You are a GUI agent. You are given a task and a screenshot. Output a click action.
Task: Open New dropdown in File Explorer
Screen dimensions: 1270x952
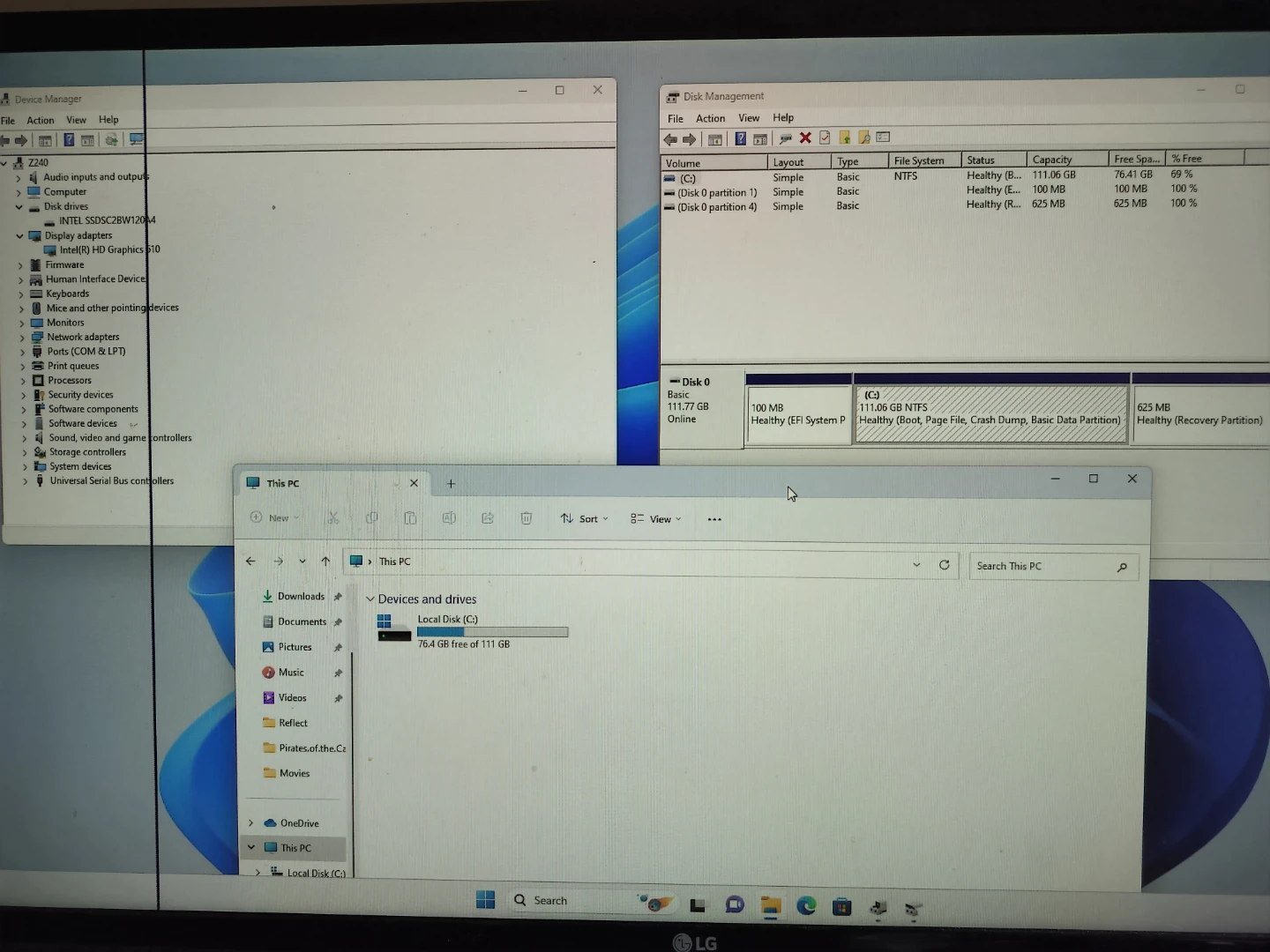click(x=275, y=518)
